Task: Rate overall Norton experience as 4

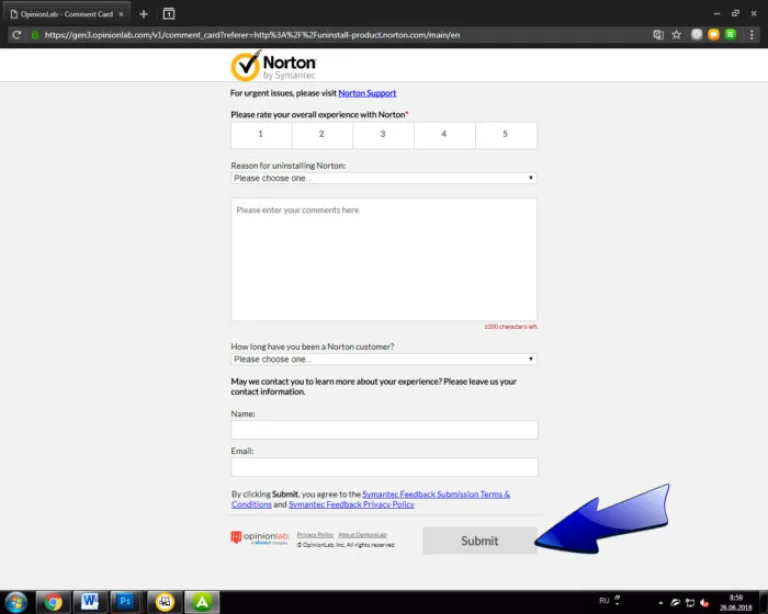Action: click(x=444, y=135)
